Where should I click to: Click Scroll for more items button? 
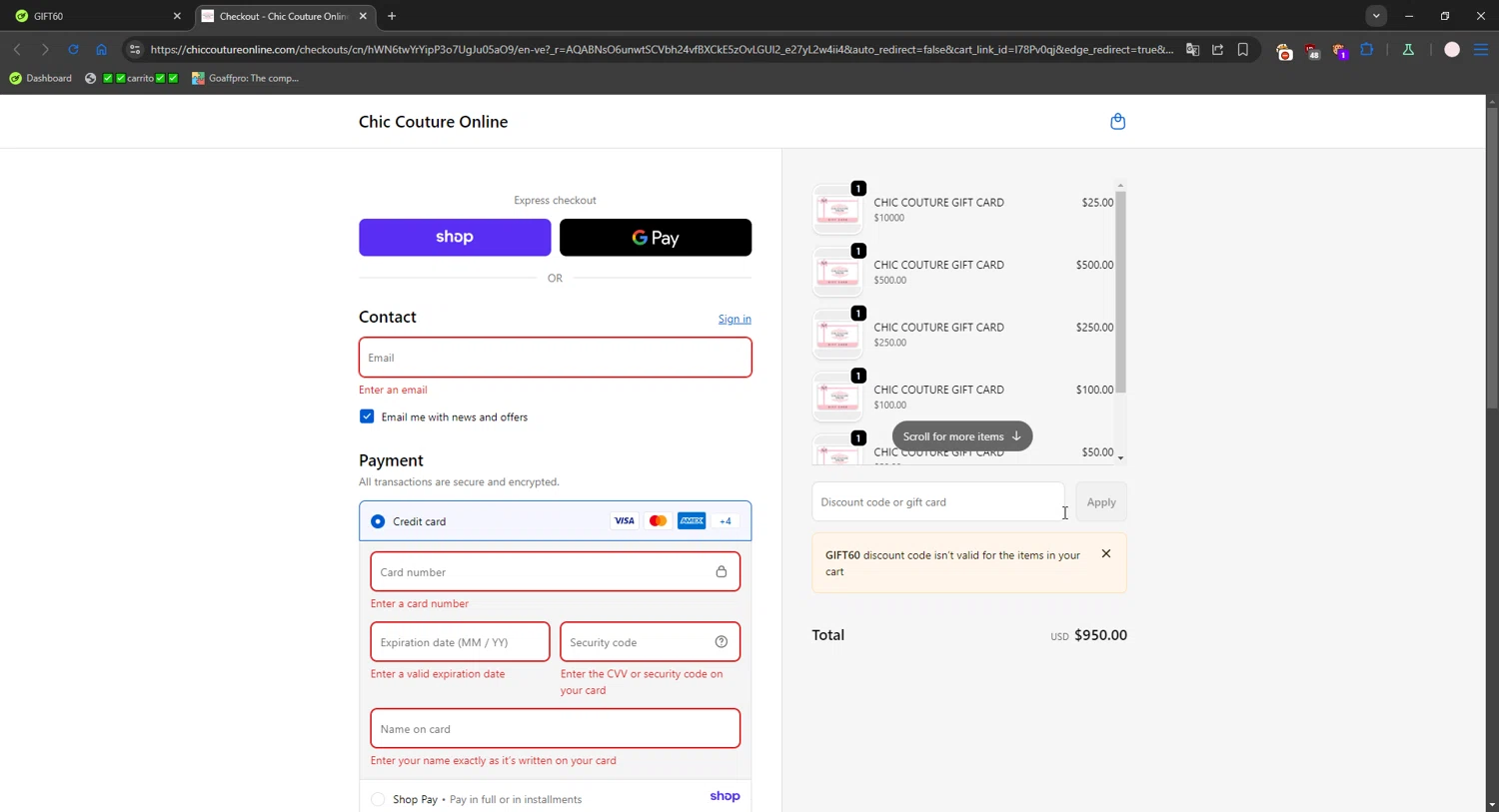(x=962, y=436)
